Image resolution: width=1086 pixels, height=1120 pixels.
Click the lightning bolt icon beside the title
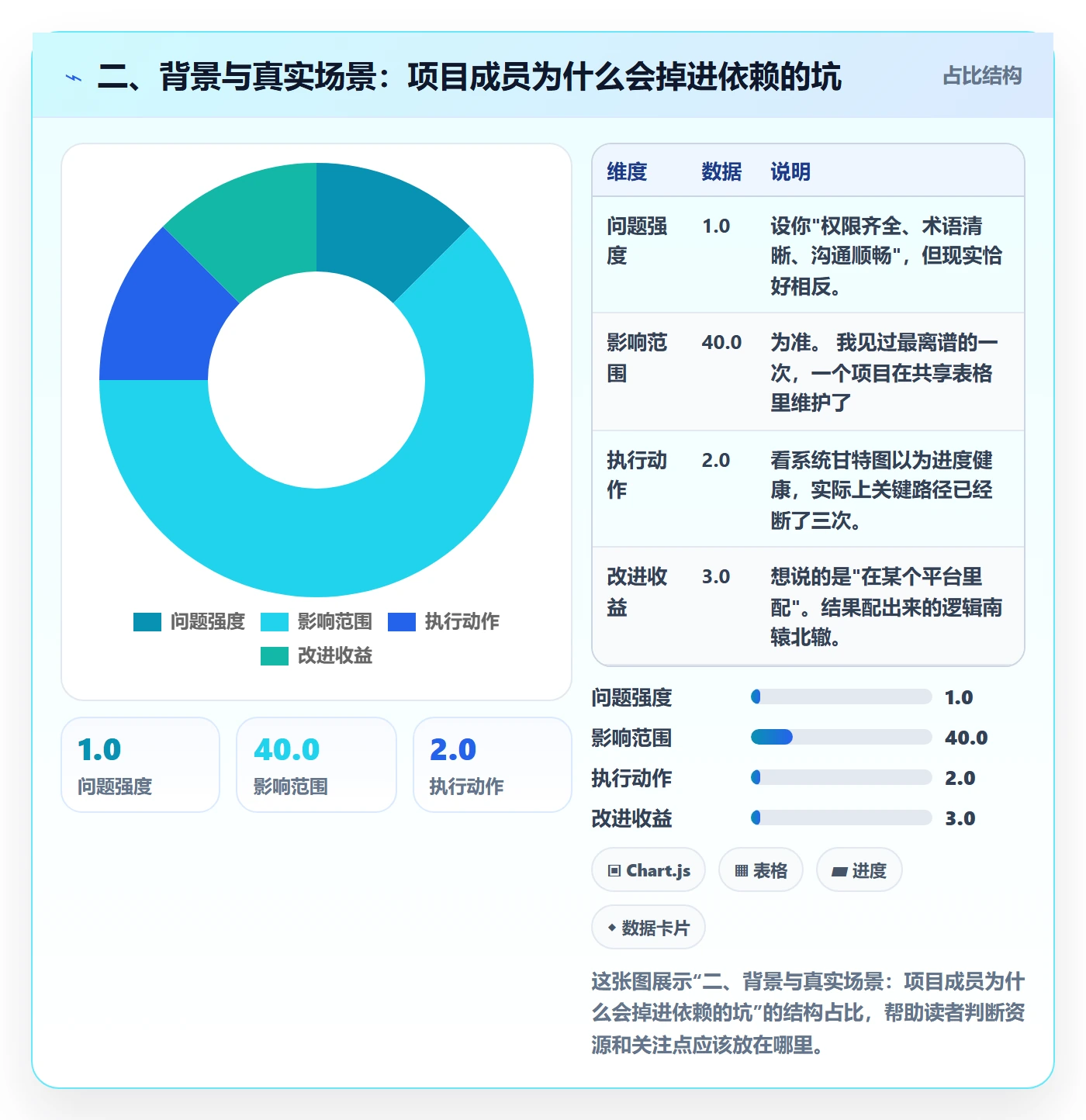click(74, 78)
